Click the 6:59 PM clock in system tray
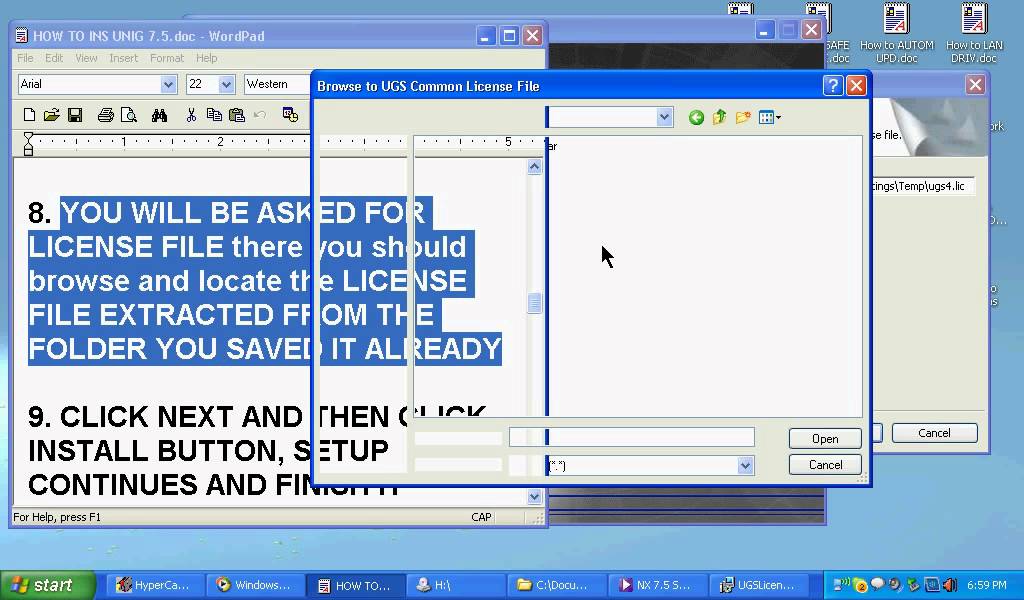The image size is (1024, 600). coord(987,585)
